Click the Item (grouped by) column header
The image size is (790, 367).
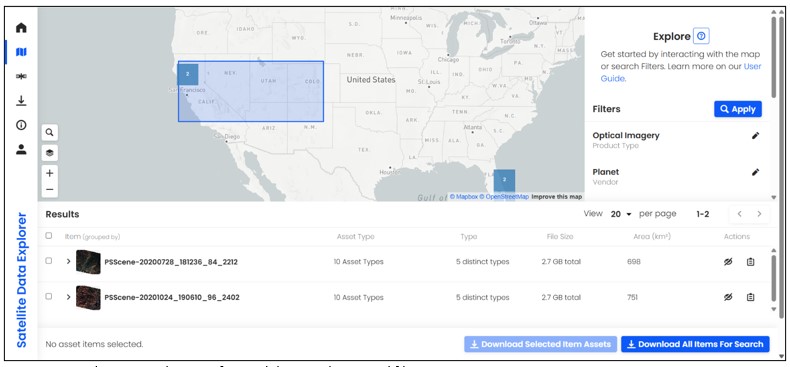(92, 236)
